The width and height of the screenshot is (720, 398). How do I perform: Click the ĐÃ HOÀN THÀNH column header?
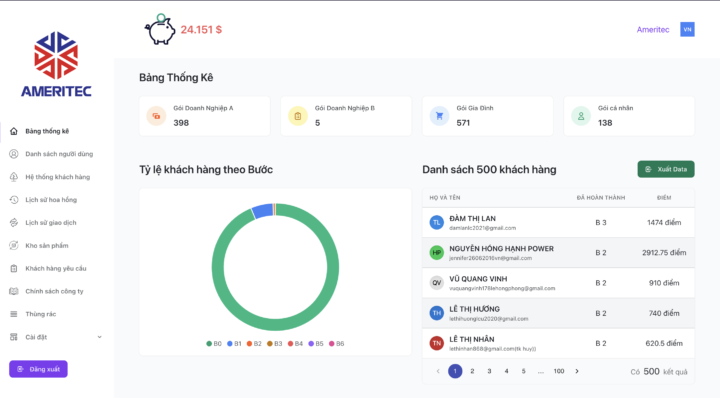point(601,198)
